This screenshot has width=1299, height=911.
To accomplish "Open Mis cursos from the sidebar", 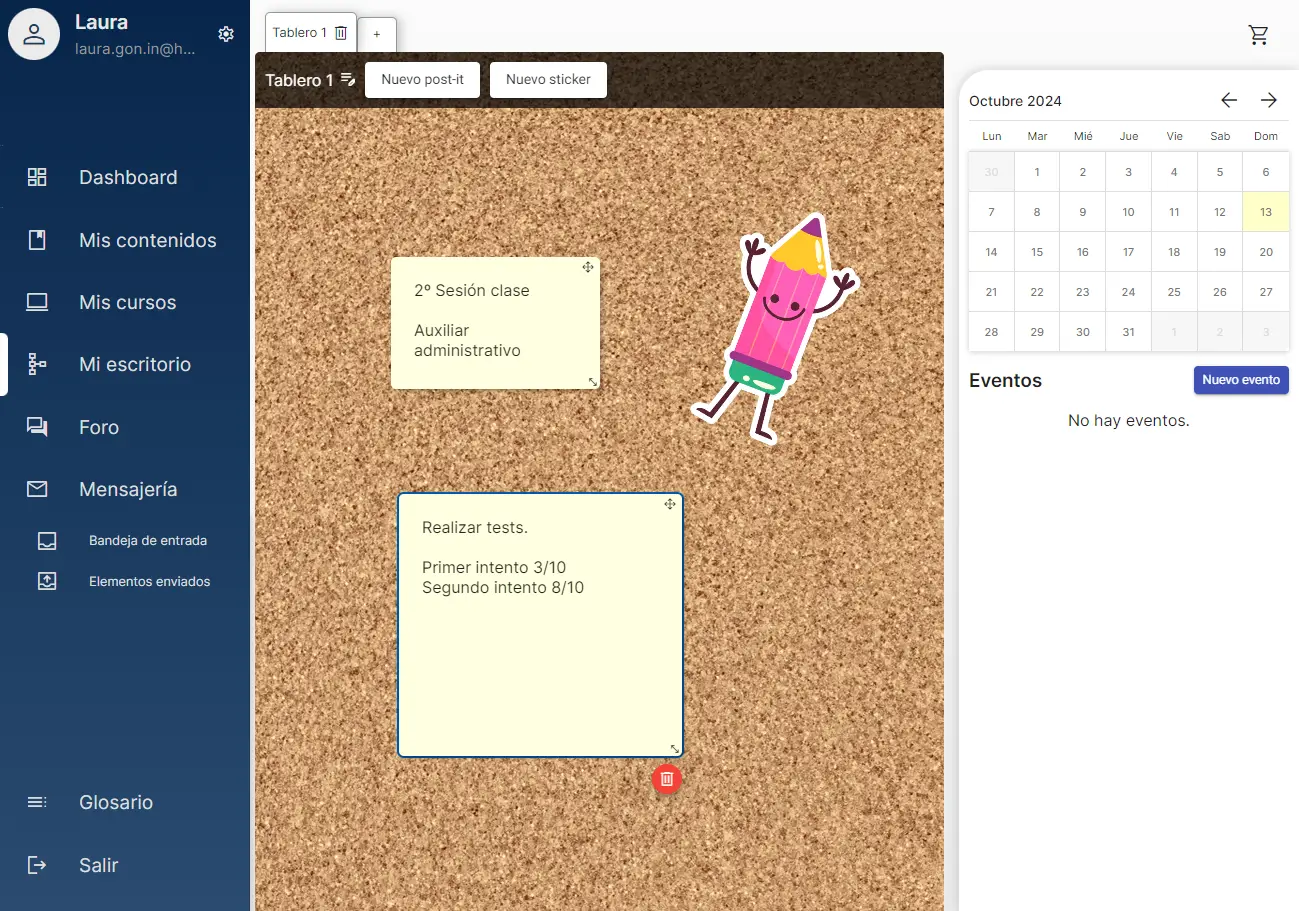I will [127, 302].
